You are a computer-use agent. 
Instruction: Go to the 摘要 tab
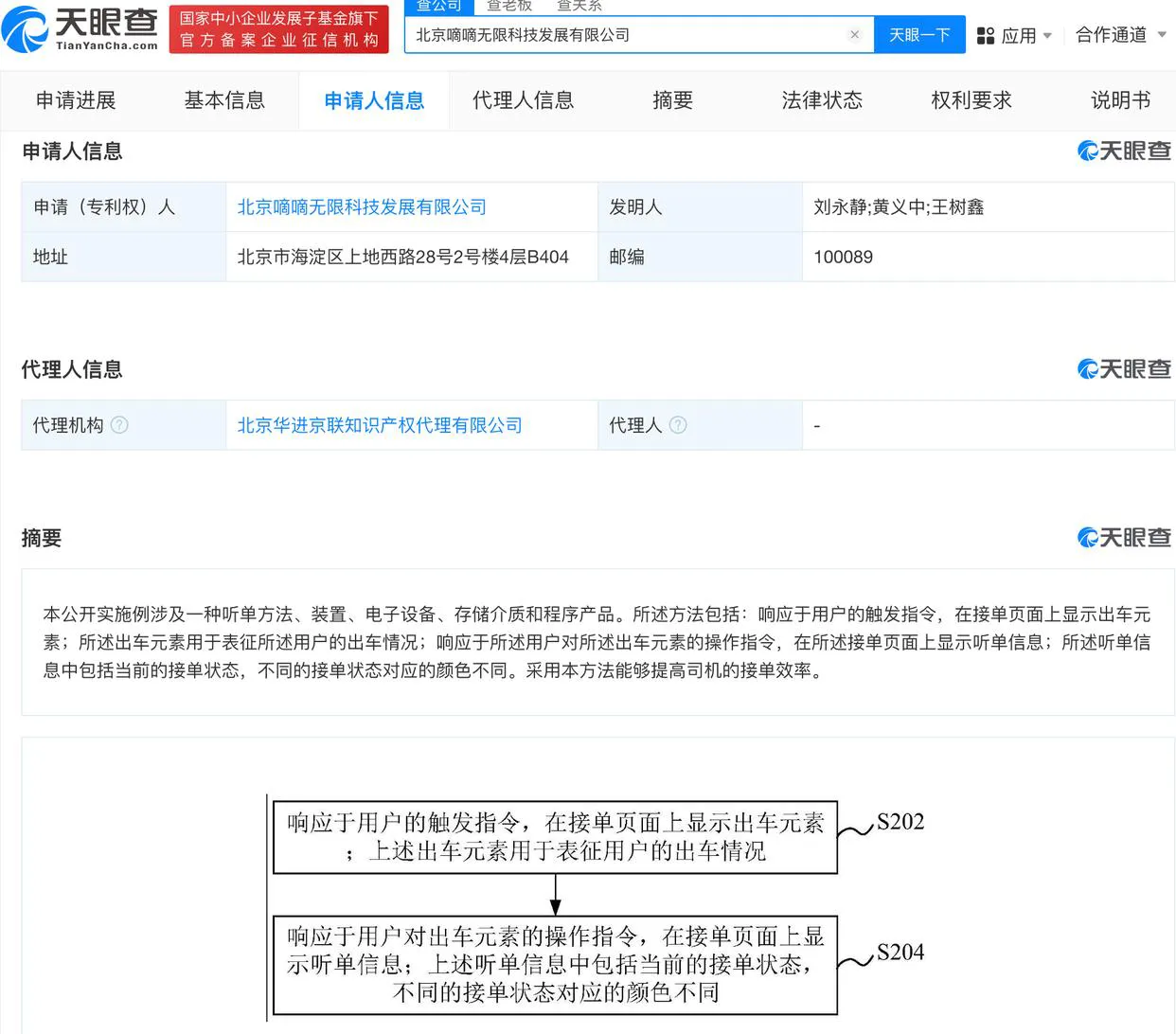pyautogui.click(x=673, y=100)
